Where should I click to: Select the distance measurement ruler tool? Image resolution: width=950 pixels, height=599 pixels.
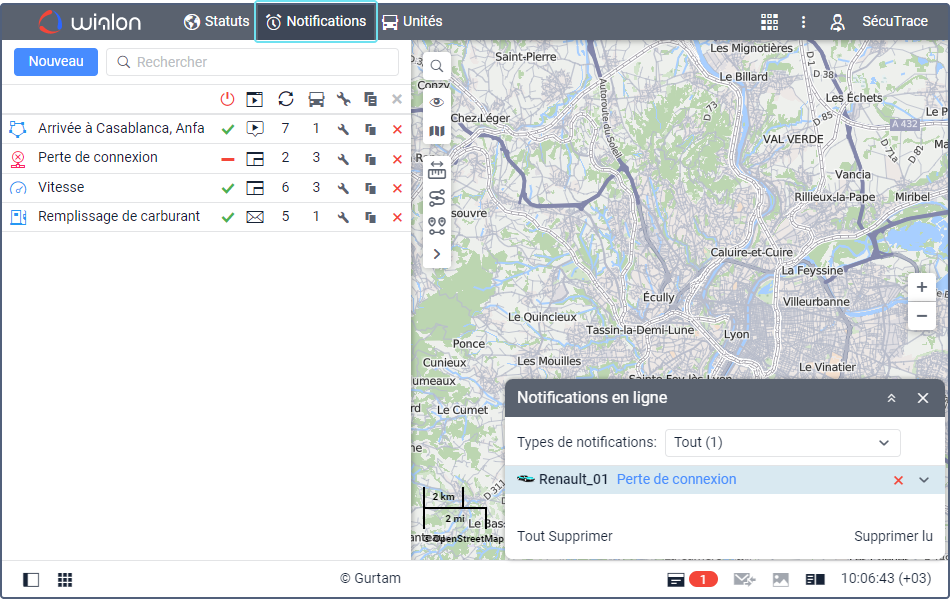tap(437, 171)
